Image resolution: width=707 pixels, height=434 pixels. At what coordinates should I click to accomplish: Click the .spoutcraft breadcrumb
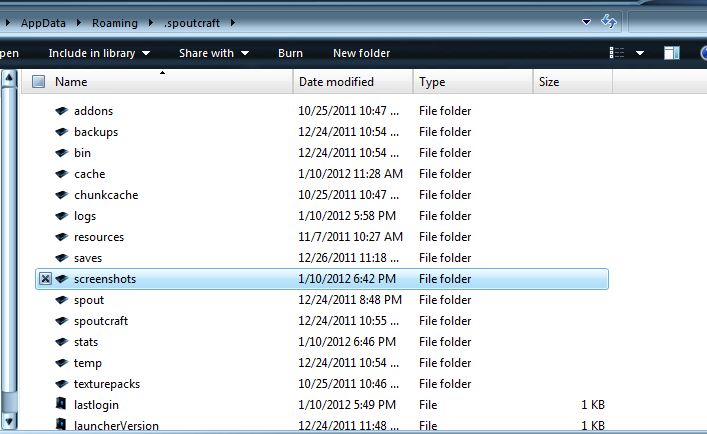192,23
